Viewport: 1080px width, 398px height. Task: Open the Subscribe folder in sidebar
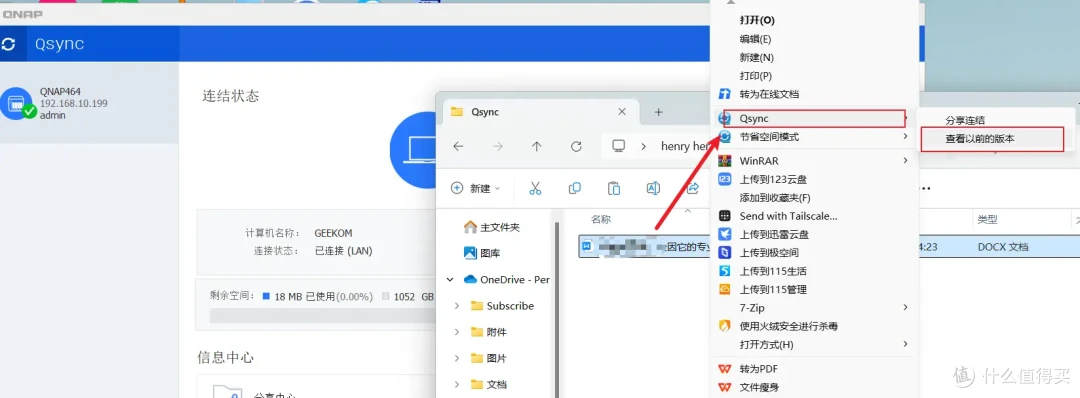pos(503,306)
